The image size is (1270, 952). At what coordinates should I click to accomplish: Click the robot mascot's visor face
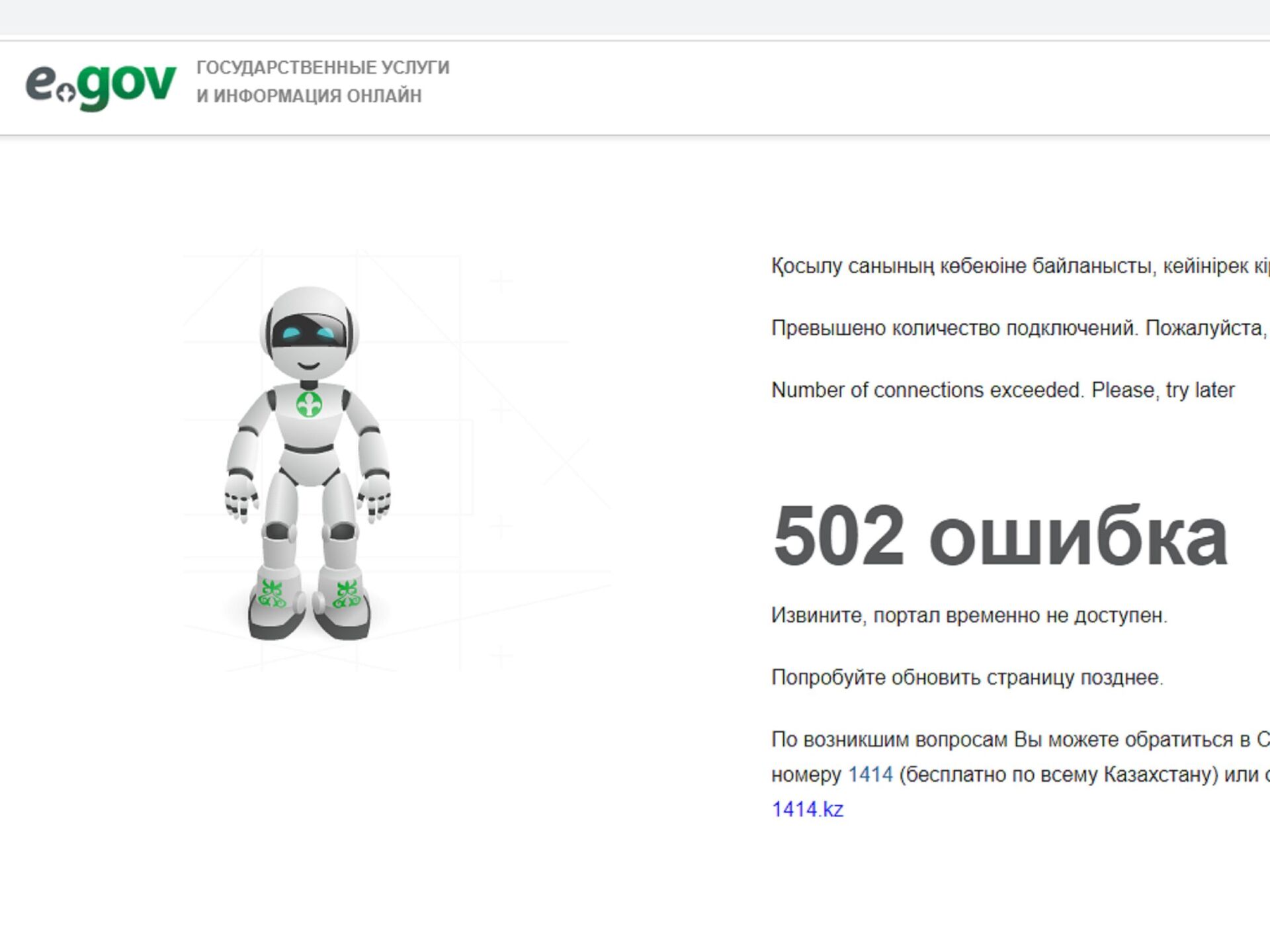(x=308, y=332)
